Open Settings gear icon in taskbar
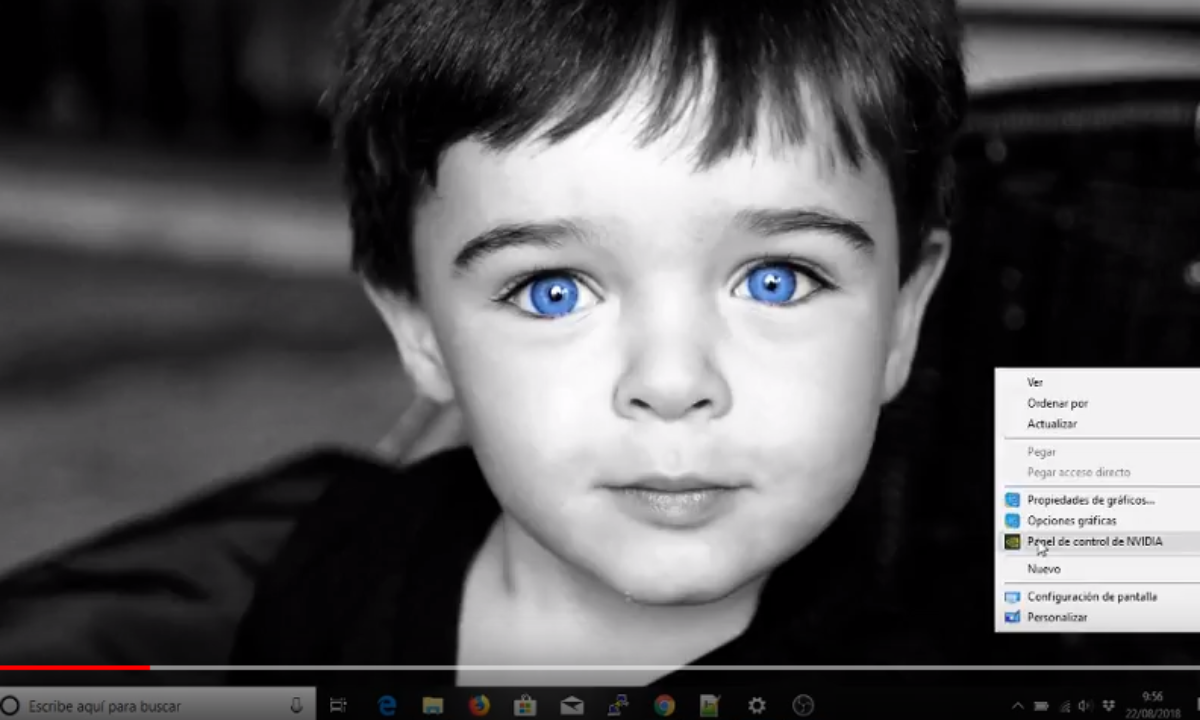The height and width of the screenshot is (720, 1200). [x=757, y=705]
